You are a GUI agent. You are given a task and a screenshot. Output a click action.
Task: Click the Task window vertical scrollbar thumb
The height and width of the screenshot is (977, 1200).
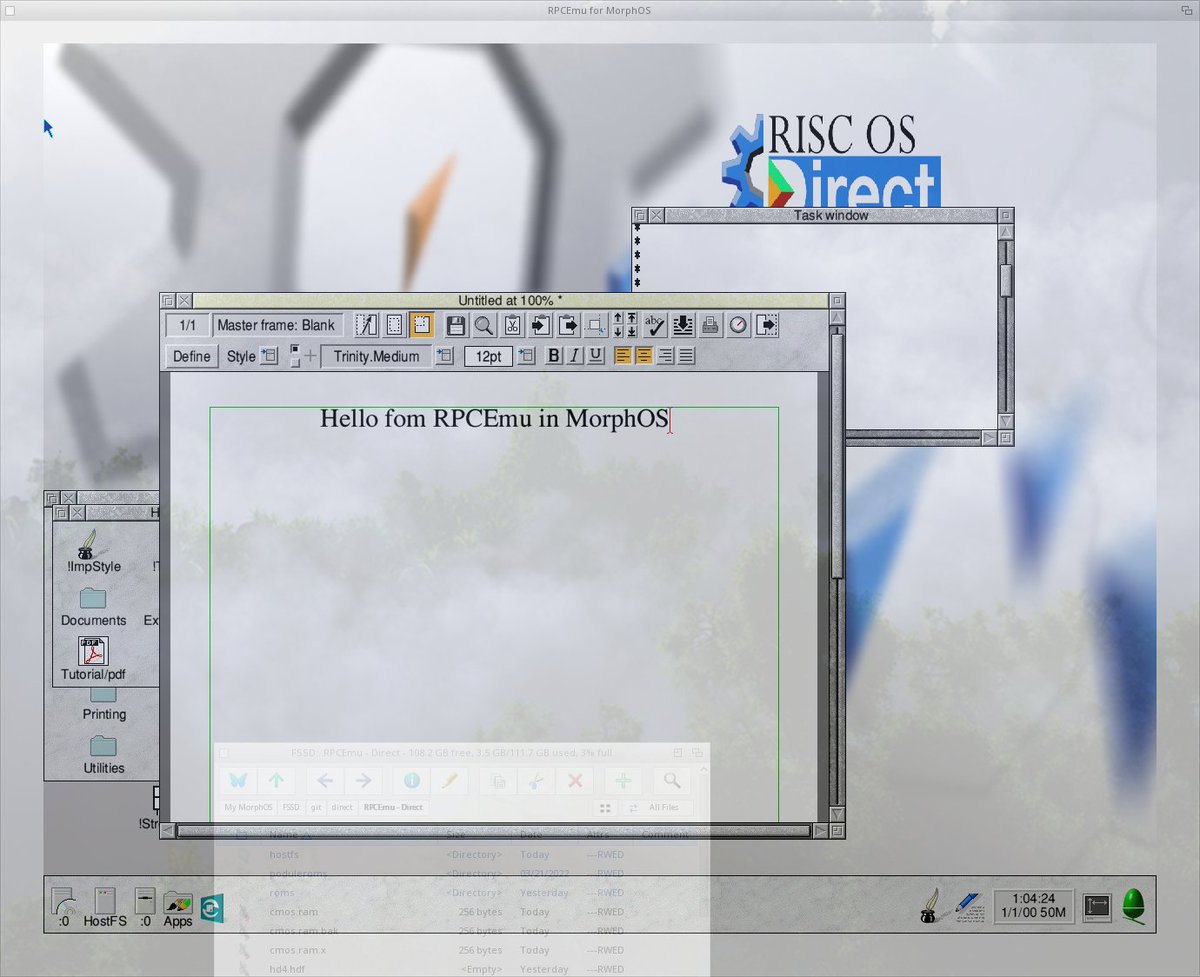pos(1006,279)
